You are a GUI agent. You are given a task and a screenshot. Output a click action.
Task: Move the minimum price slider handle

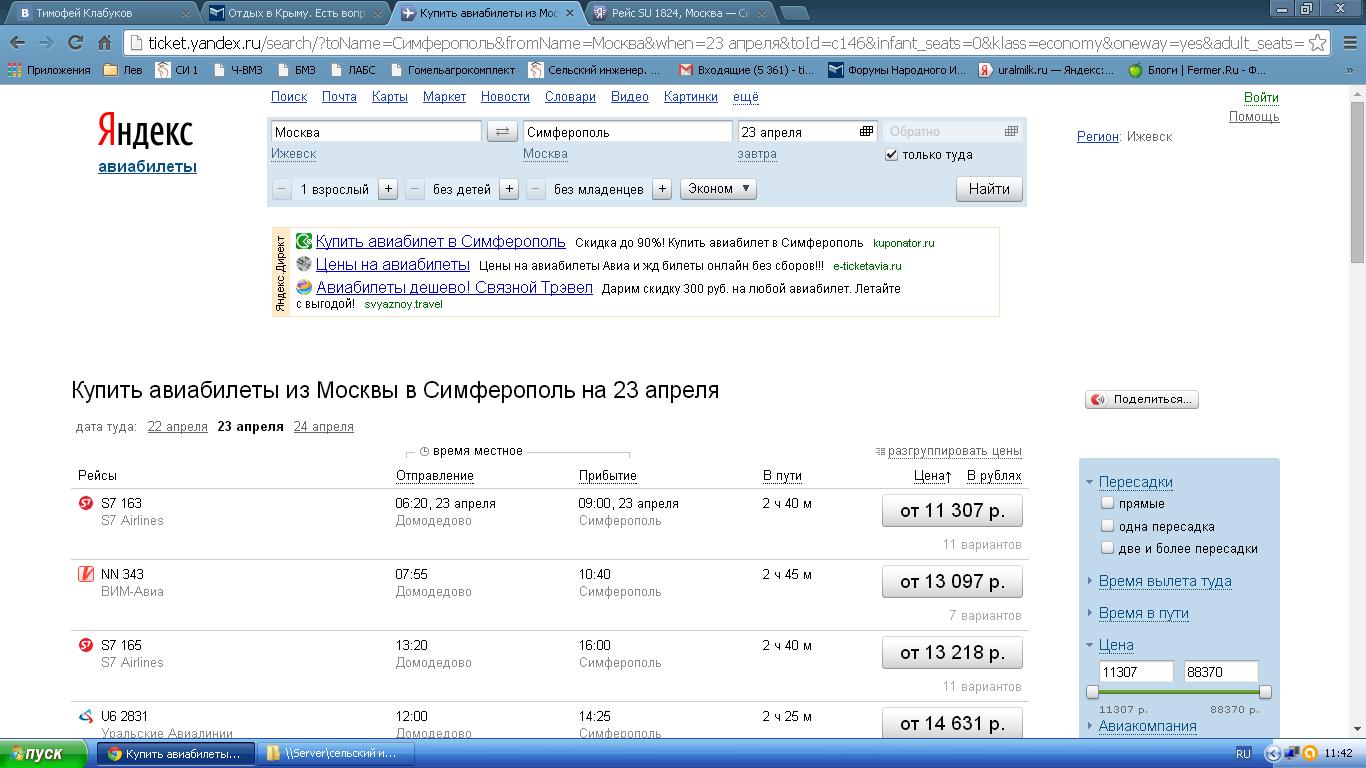(1092, 692)
